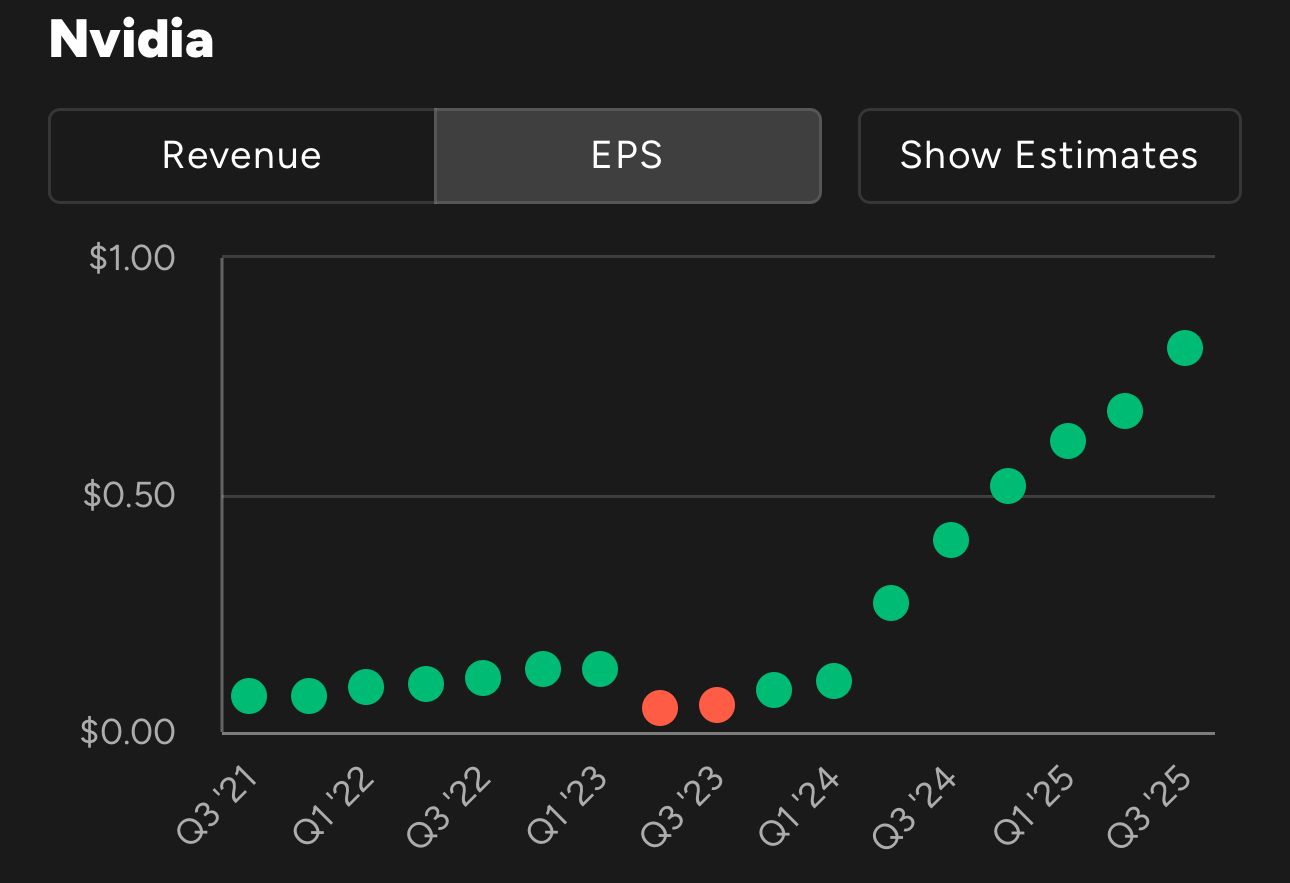Switch to the Revenue tab
Image resolution: width=1290 pixels, height=883 pixels.
[242, 156]
